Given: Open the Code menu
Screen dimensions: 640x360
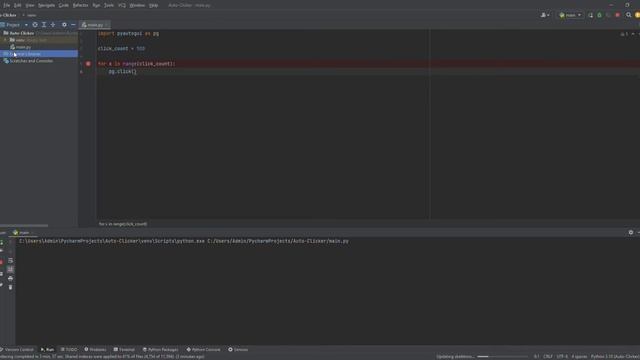Looking at the screenshot, I should point(64,5).
